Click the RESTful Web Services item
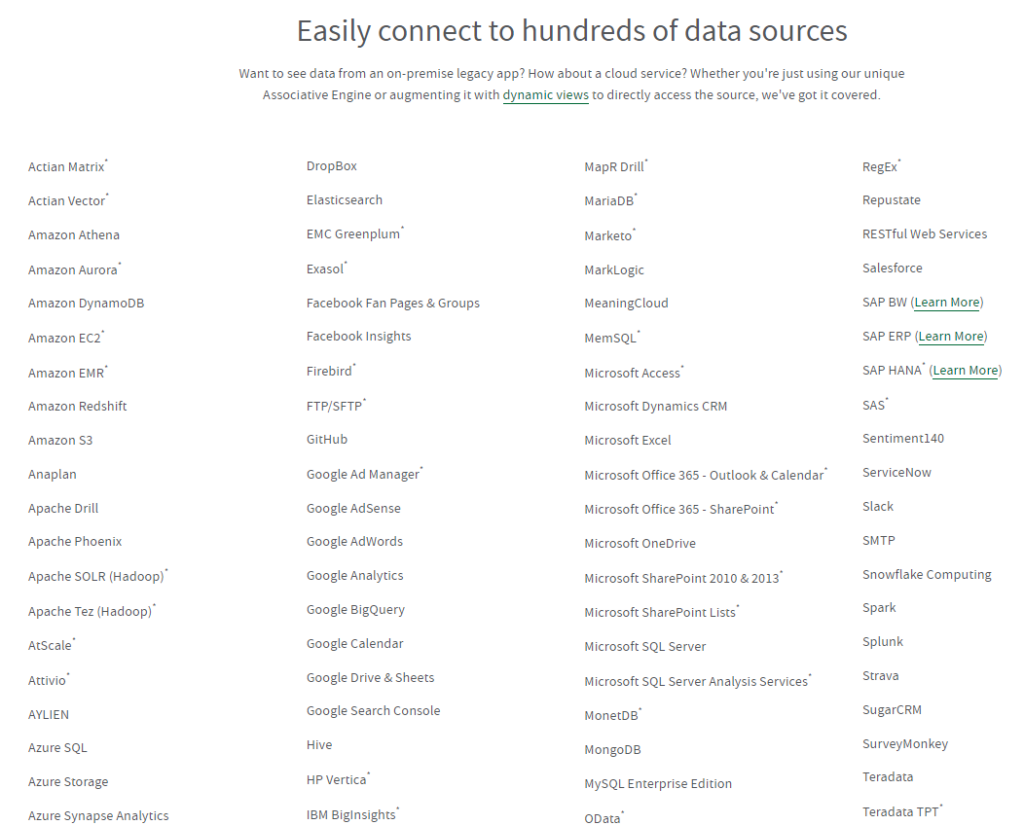1024x825 pixels. click(924, 235)
